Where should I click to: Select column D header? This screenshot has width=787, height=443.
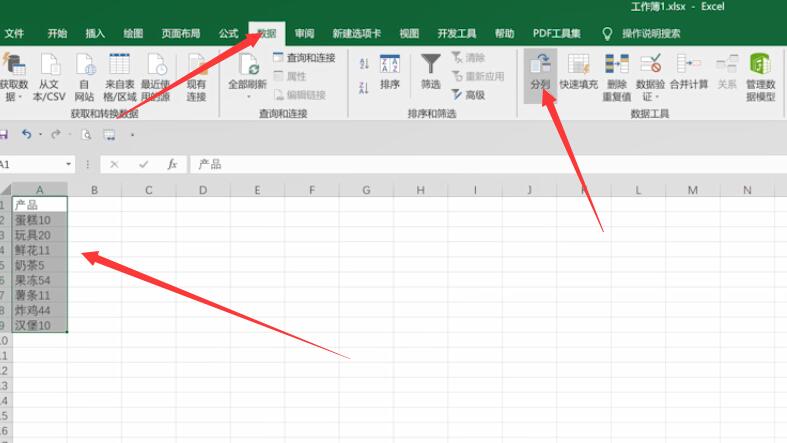point(203,190)
